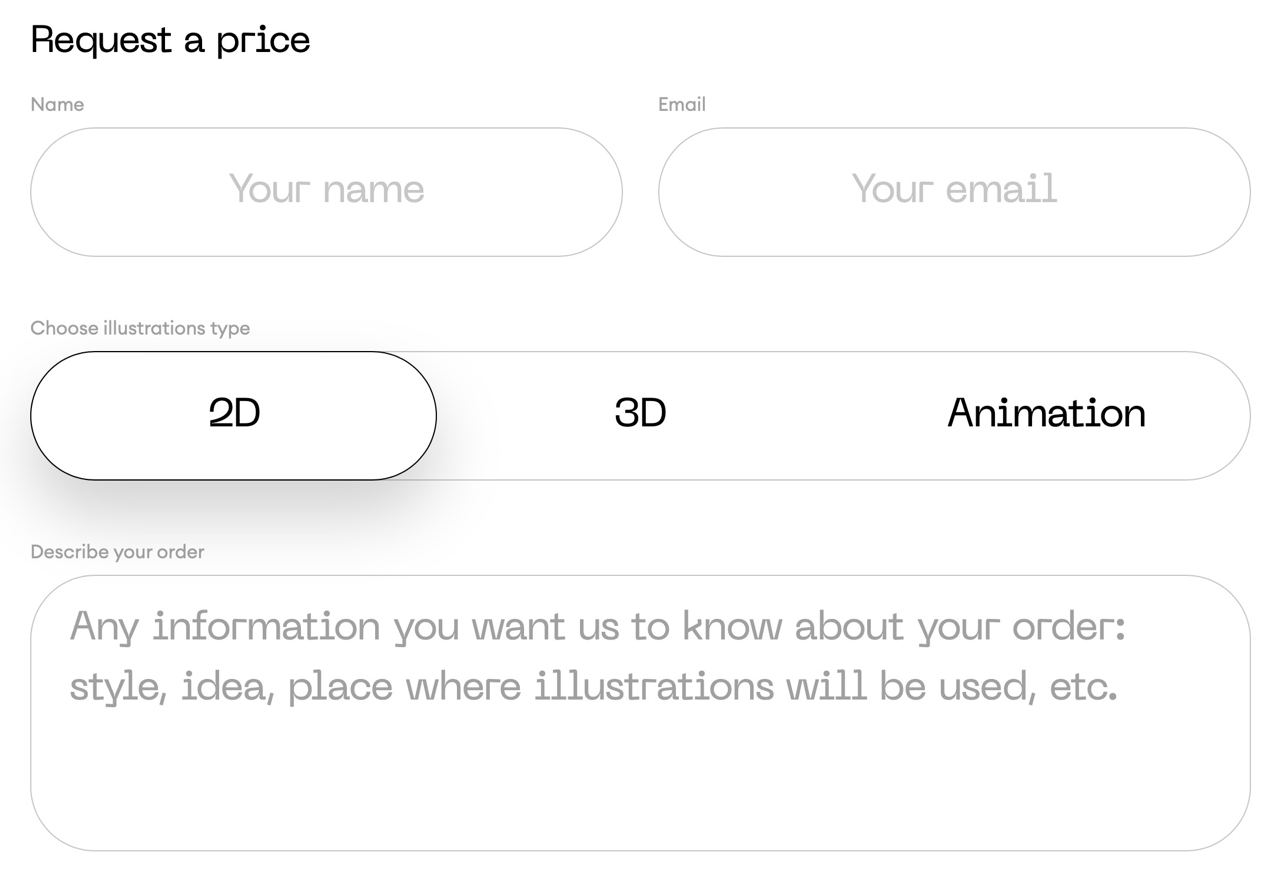Click the Email field label
This screenshot has width=1280, height=894.
coord(682,104)
